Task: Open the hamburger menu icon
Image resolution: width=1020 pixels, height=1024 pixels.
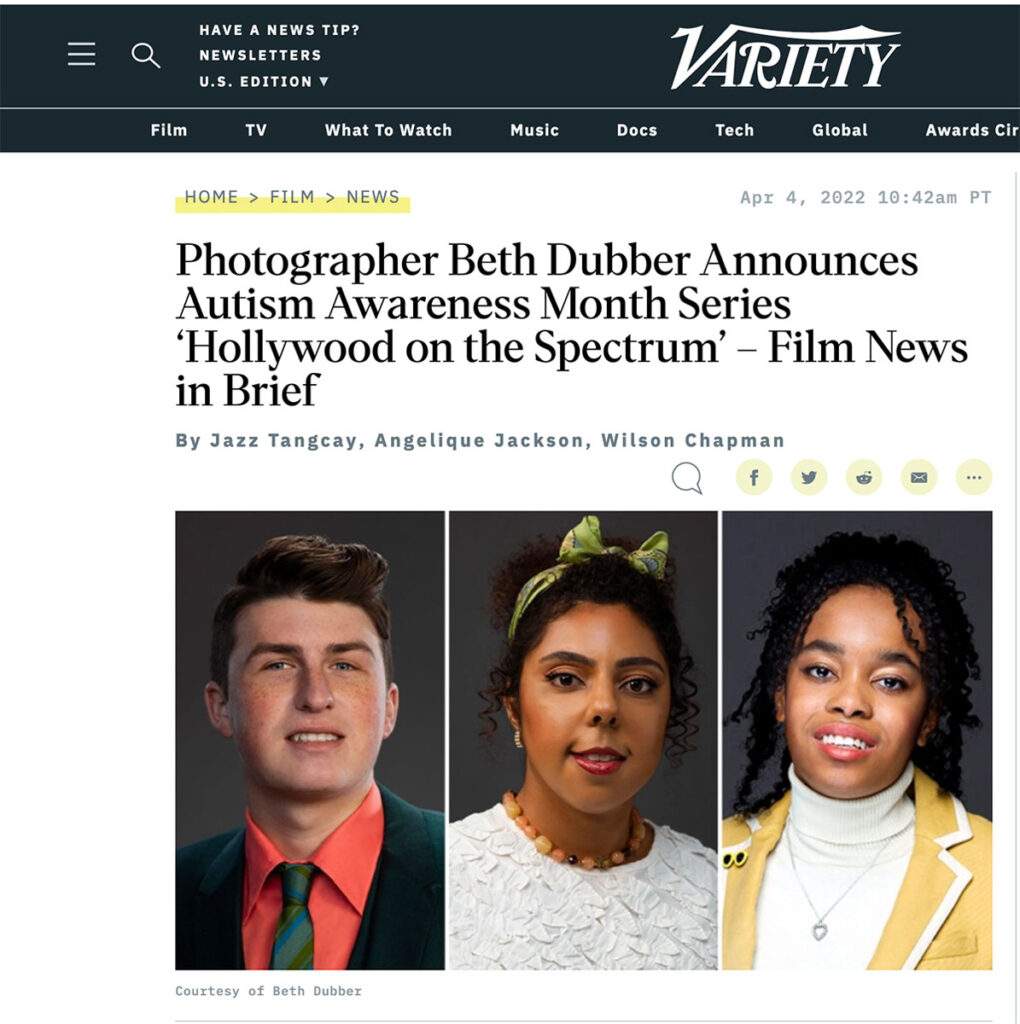Action: (82, 54)
